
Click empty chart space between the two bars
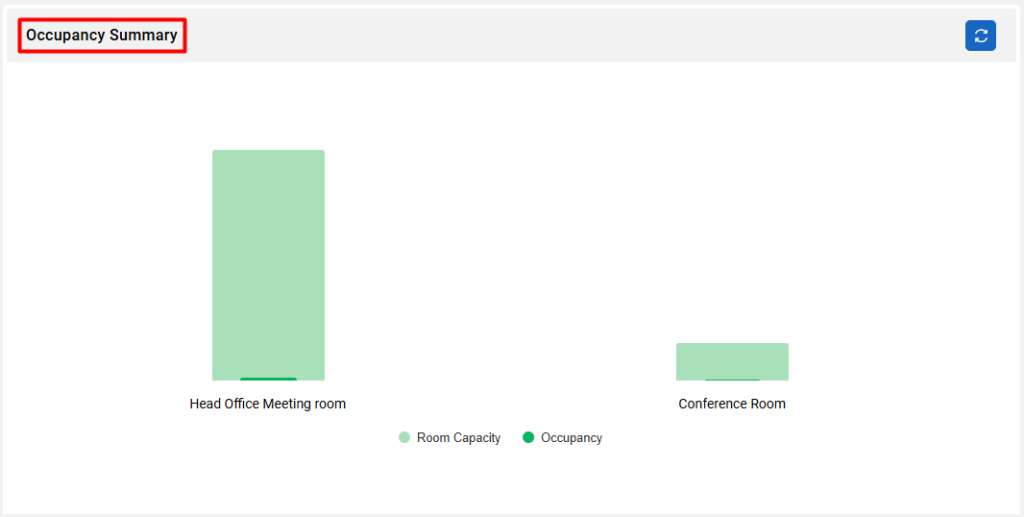[500, 261]
